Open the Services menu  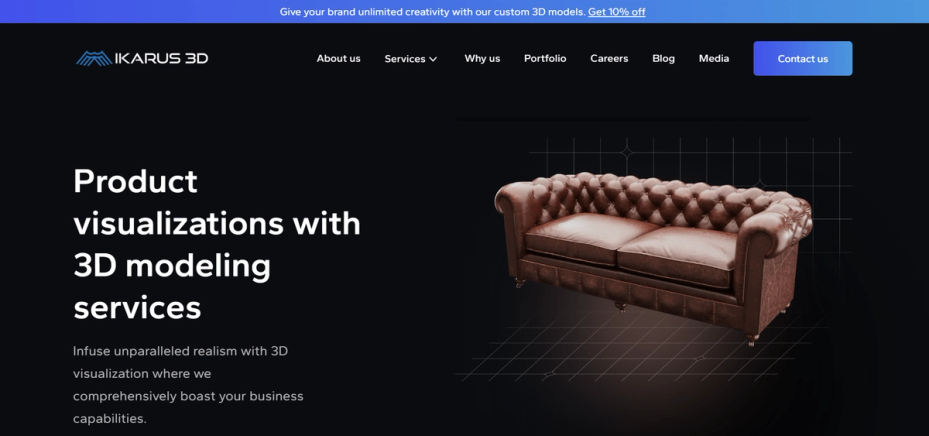tap(411, 59)
